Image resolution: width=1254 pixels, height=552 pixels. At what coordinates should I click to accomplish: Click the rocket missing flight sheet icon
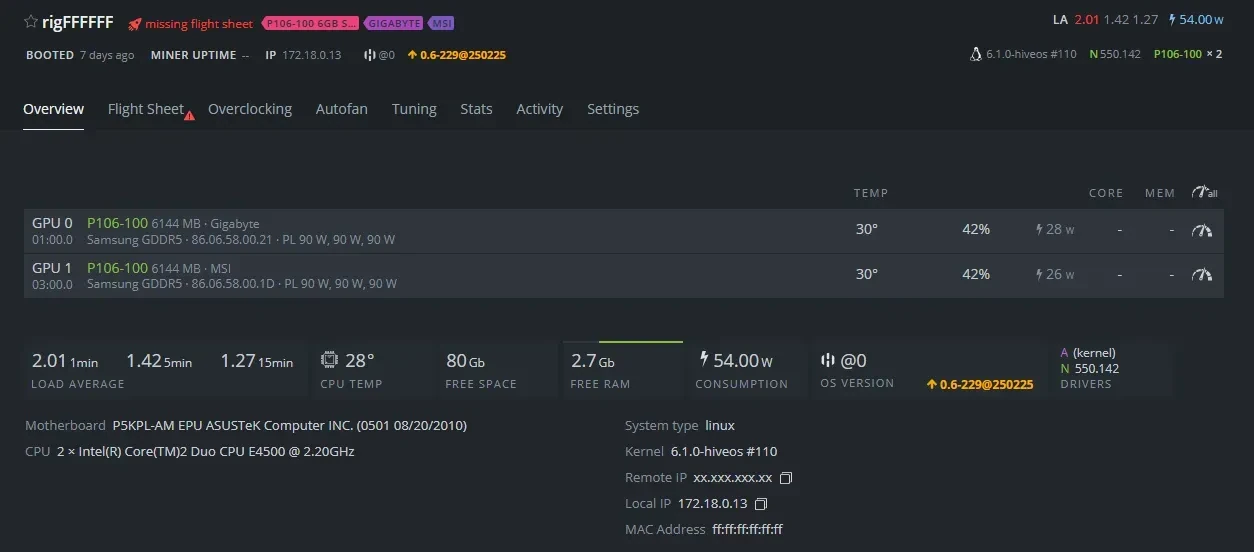tap(134, 24)
